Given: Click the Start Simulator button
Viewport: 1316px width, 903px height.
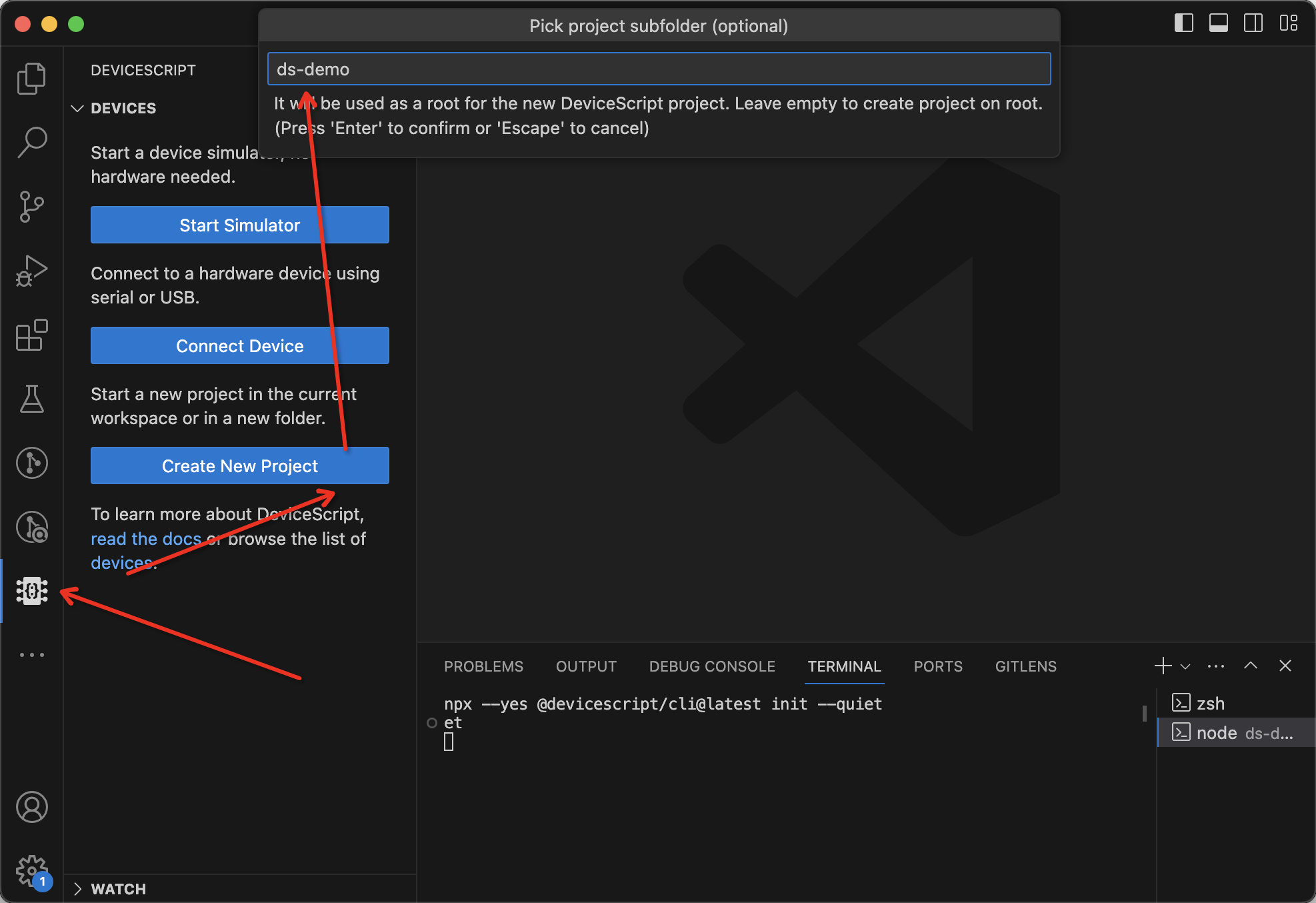Looking at the screenshot, I should (239, 225).
